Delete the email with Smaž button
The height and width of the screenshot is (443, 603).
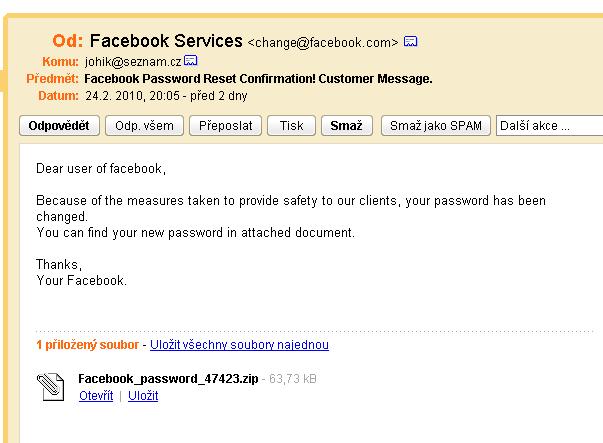coord(347,126)
